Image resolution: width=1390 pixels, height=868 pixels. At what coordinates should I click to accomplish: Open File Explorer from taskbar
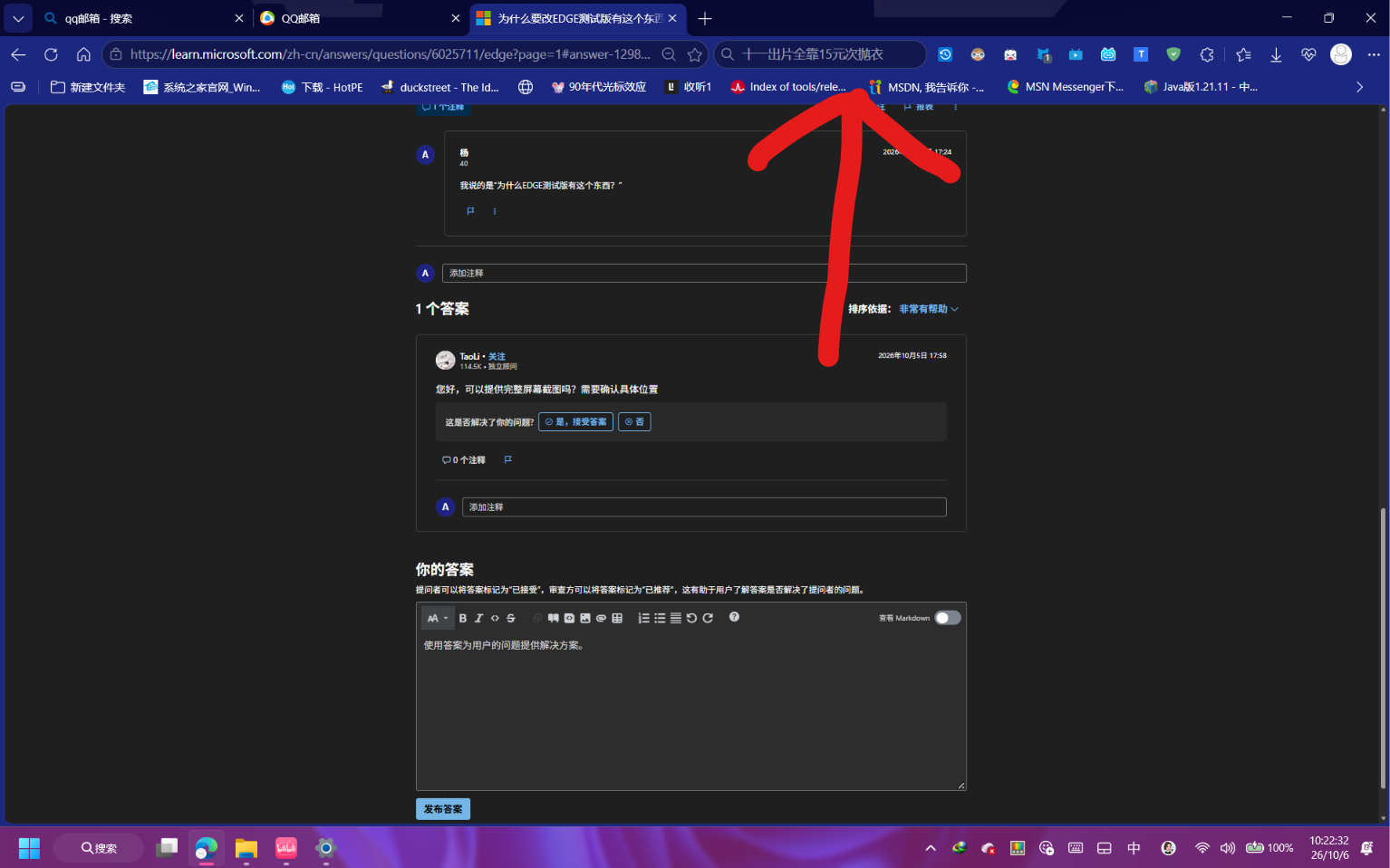[x=246, y=848]
